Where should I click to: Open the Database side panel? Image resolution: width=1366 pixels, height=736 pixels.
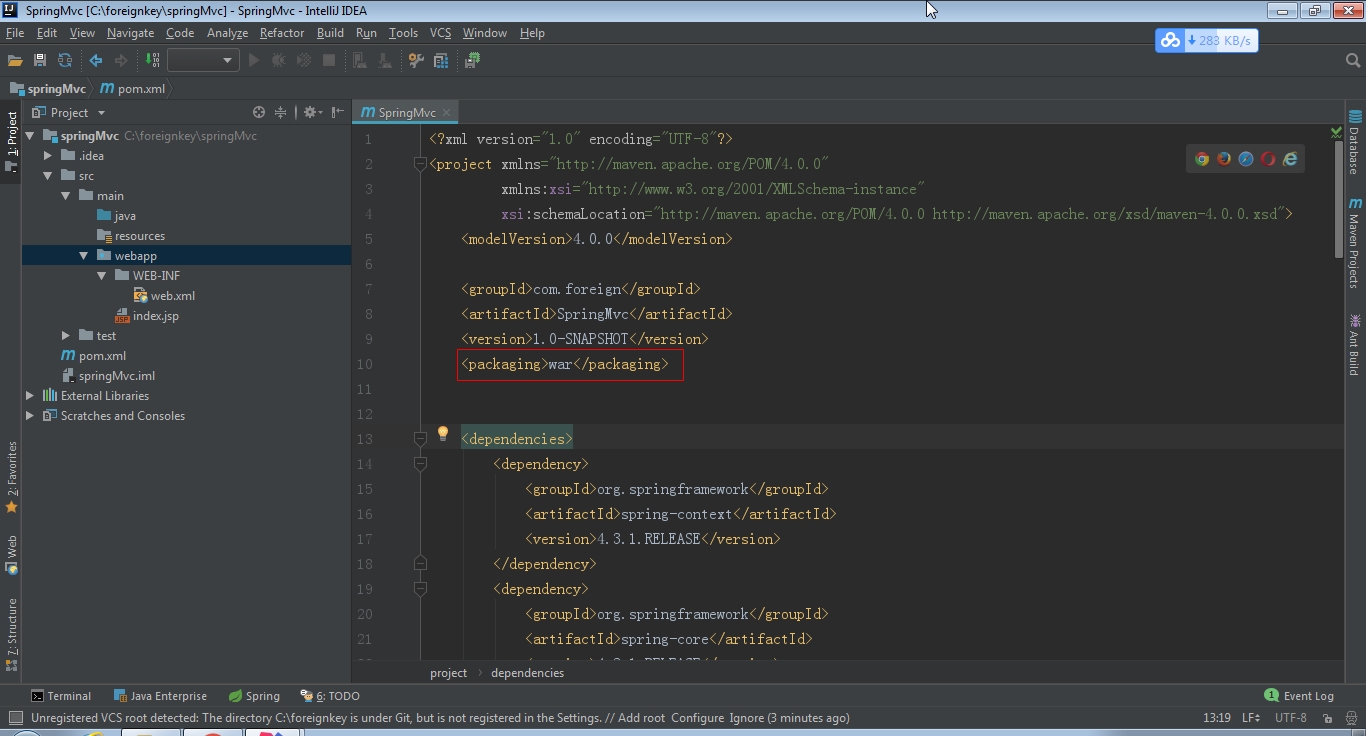[x=1355, y=141]
